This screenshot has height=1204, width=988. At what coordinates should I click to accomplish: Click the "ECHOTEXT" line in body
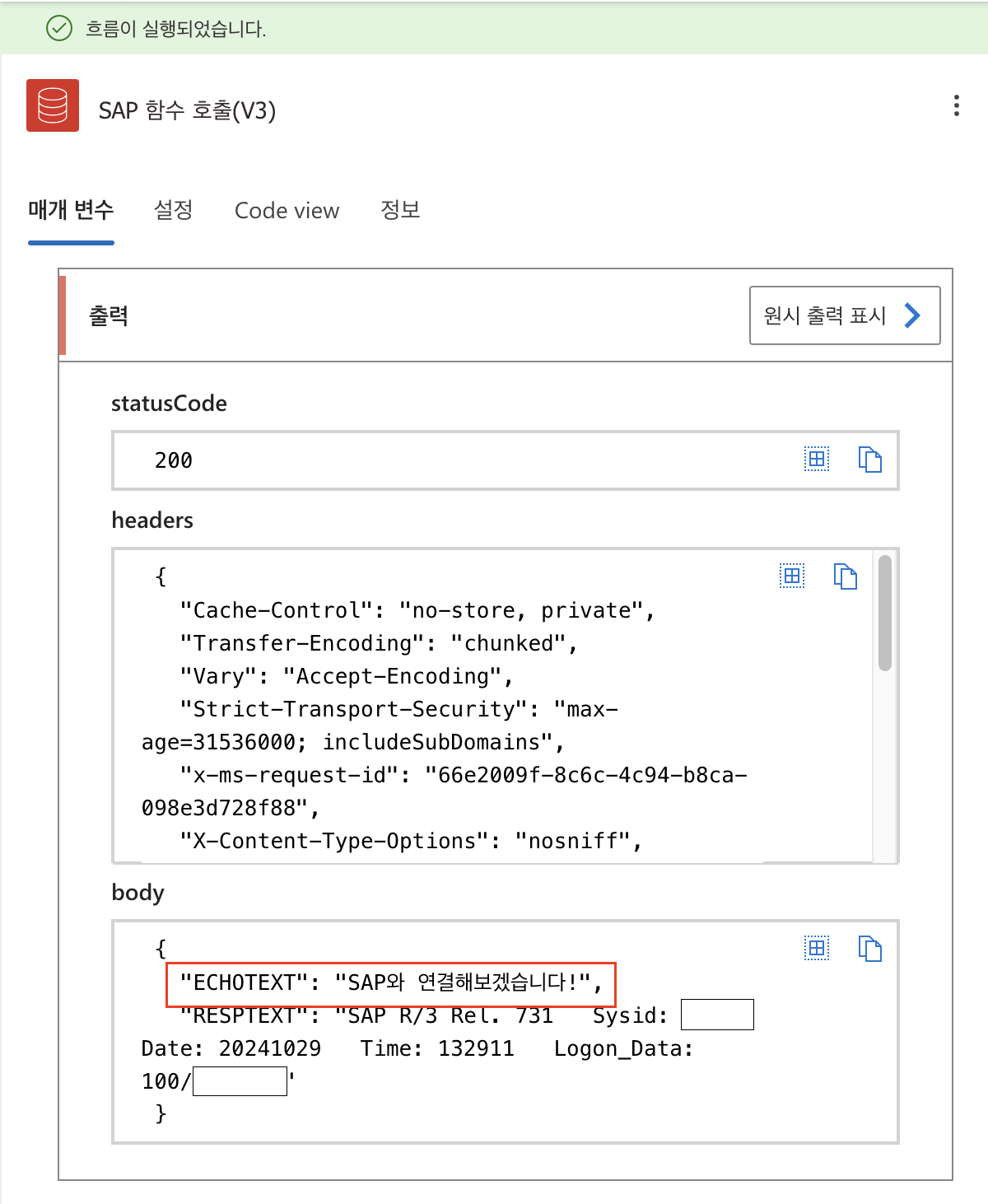(391, 982)
